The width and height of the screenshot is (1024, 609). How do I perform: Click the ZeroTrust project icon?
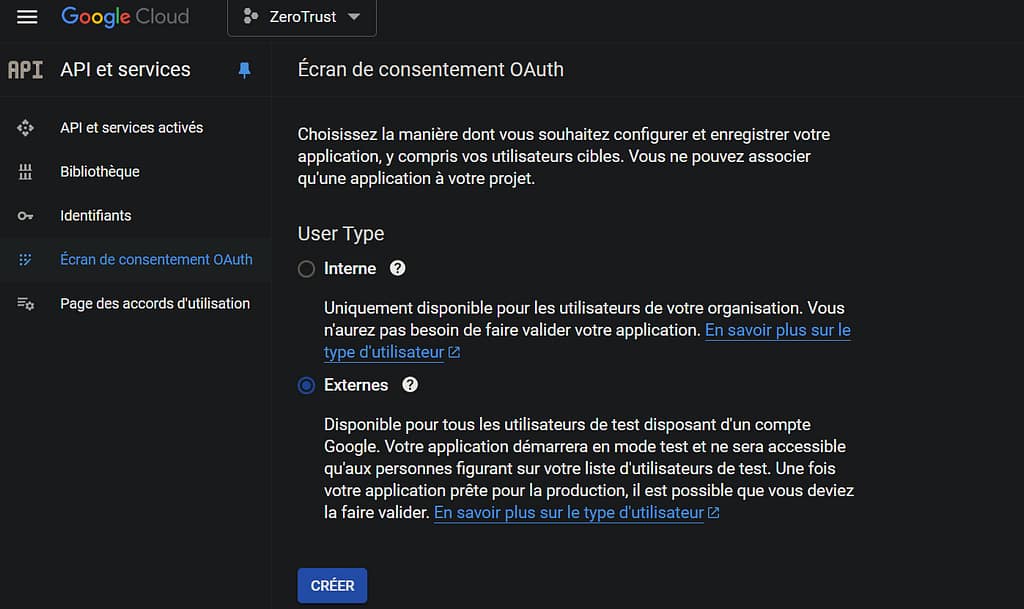coord(251,17)
